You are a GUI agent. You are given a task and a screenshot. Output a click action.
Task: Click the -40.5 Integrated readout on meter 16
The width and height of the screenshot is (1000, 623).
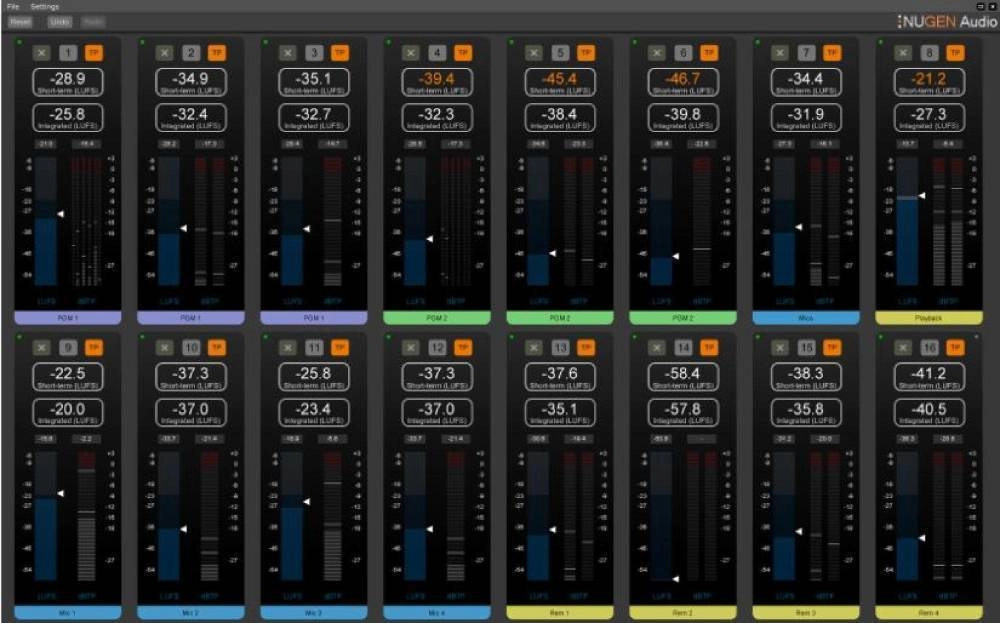click(x=929, y=412)
